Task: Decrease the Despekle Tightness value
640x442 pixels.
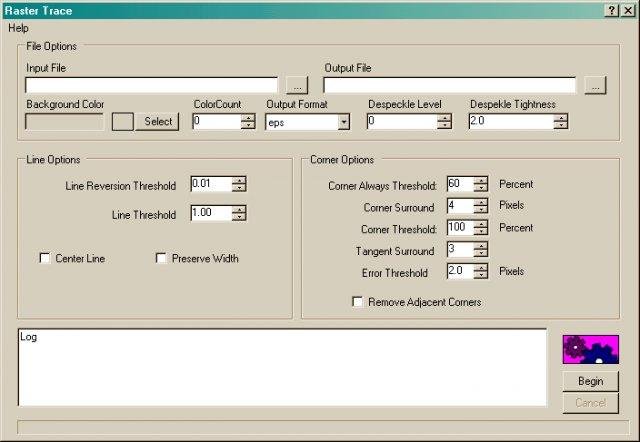Action: (561, 125)
